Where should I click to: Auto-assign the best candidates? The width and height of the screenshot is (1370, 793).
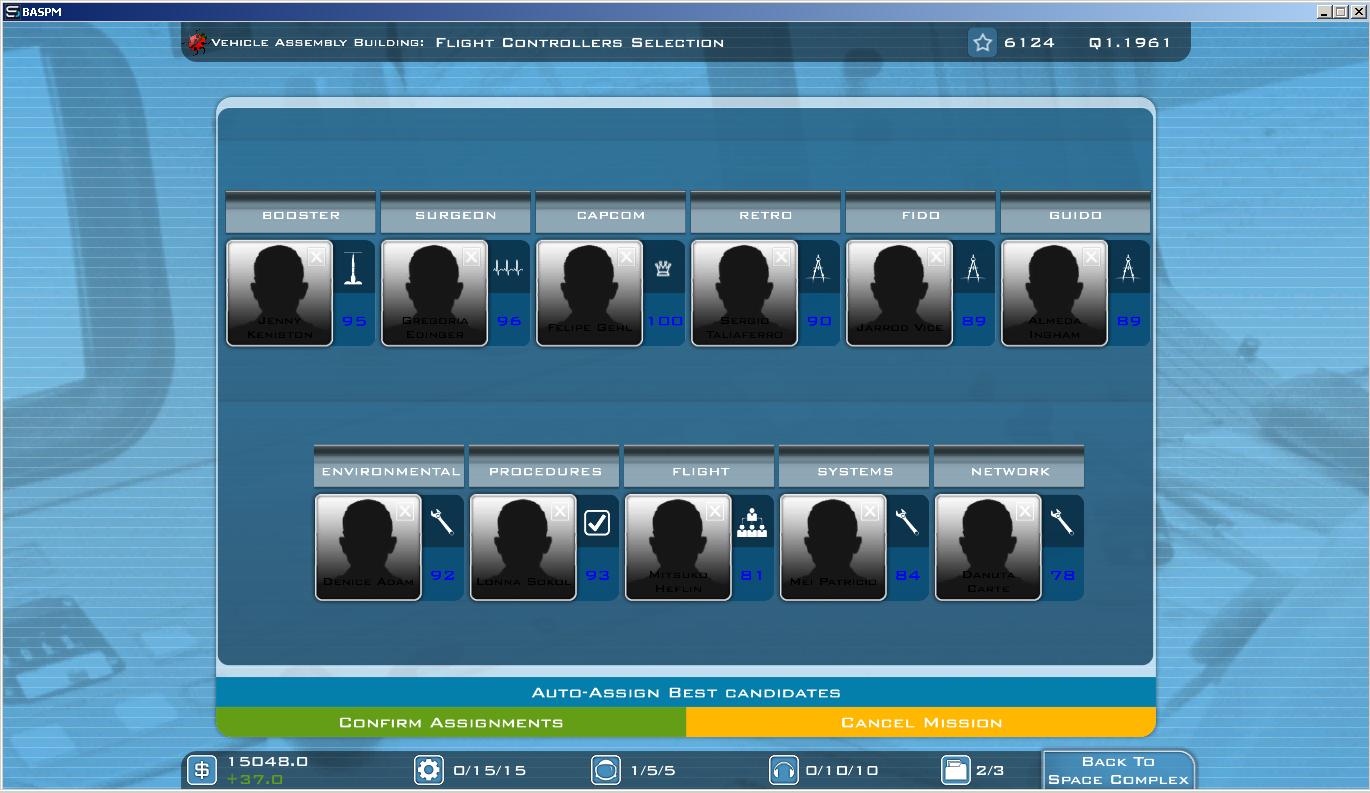pyautogui.click(x=686, y=692)
